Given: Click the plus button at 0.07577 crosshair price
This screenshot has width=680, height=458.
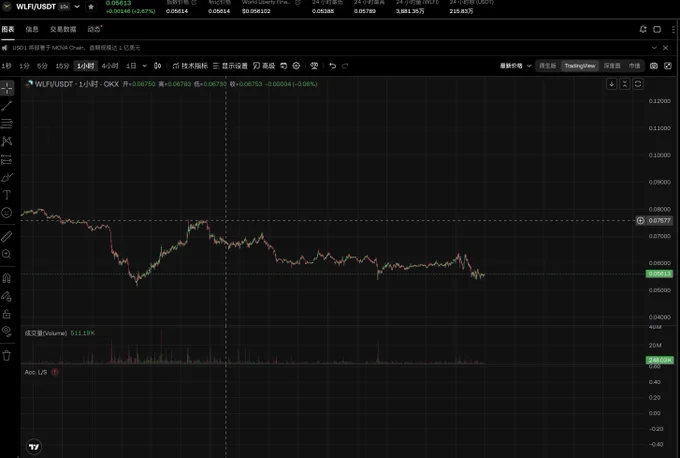Looking at the screenshot, I should 641,221.
